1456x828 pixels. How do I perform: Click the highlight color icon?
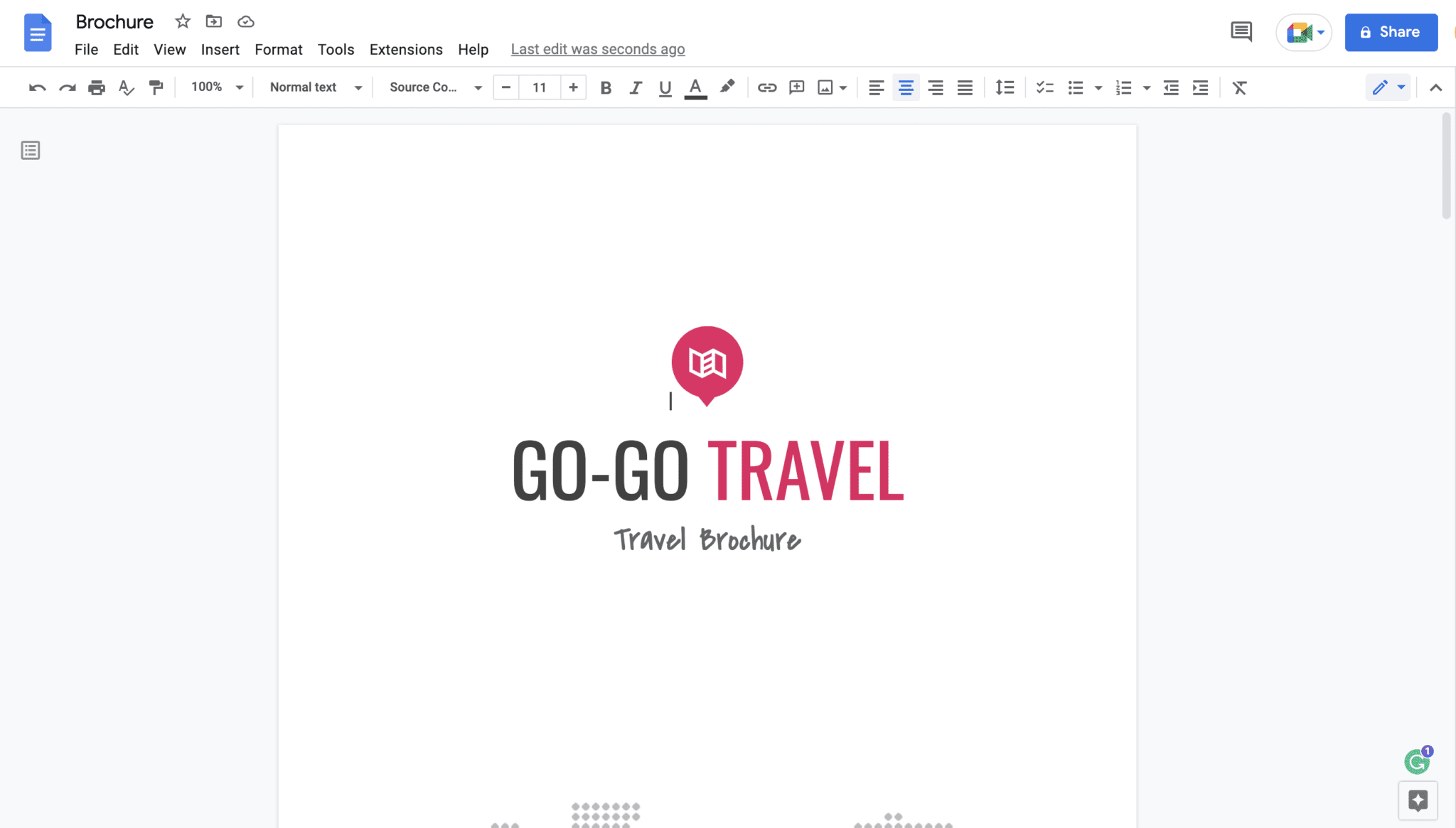(x=728, y=87)
